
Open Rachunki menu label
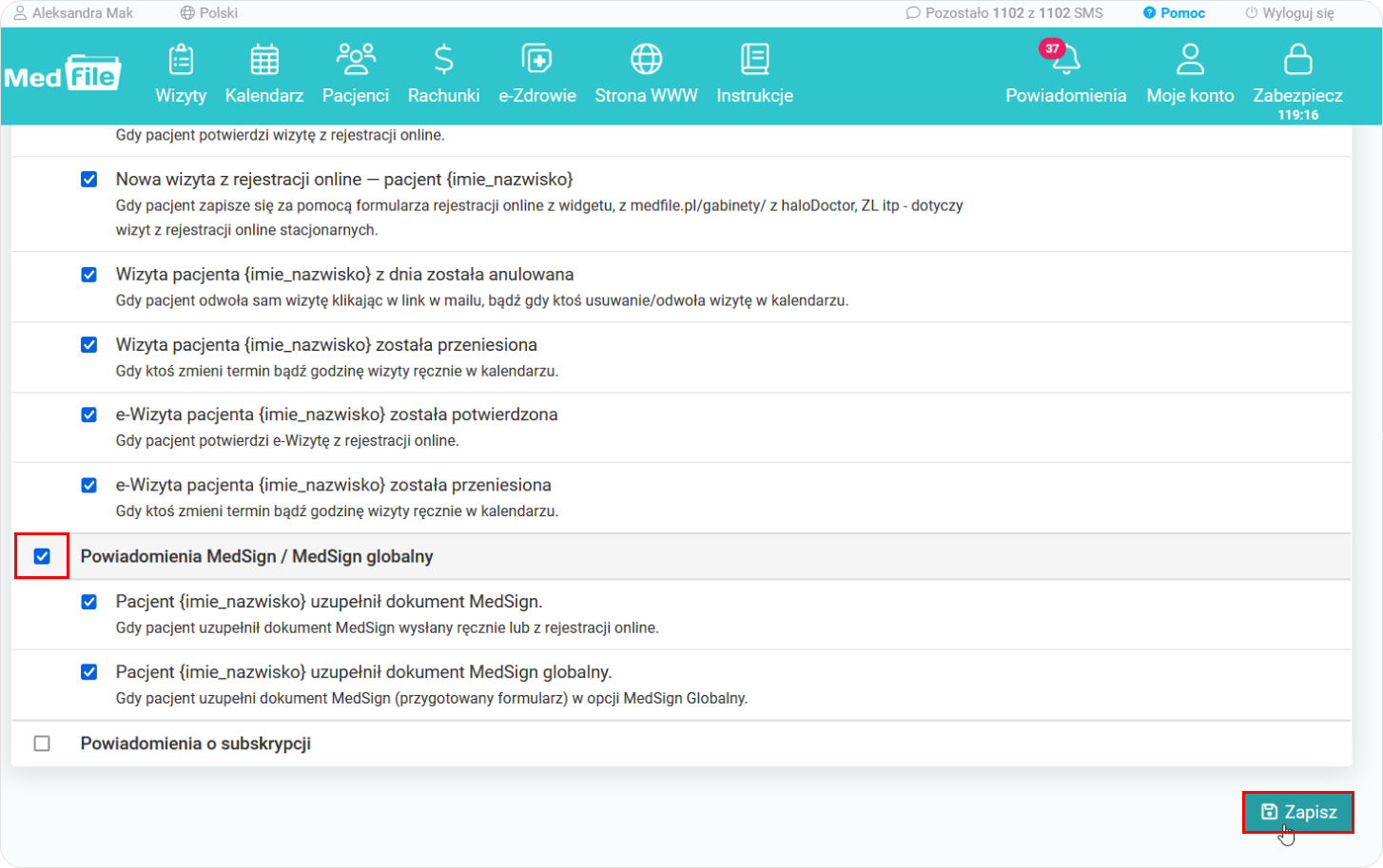pyautogui.click(x=443, y=96)
